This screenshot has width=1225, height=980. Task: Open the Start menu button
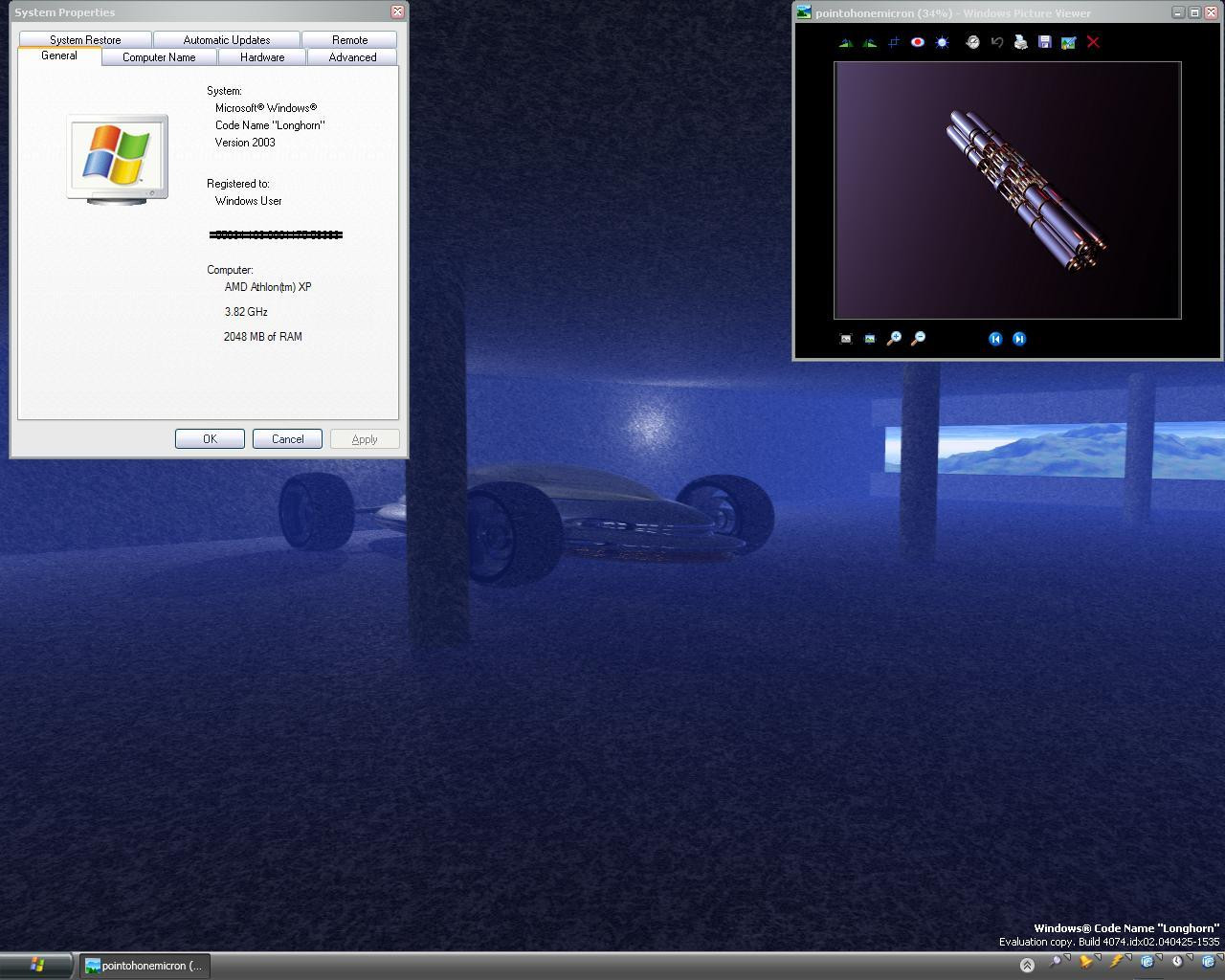coord(36,966)
